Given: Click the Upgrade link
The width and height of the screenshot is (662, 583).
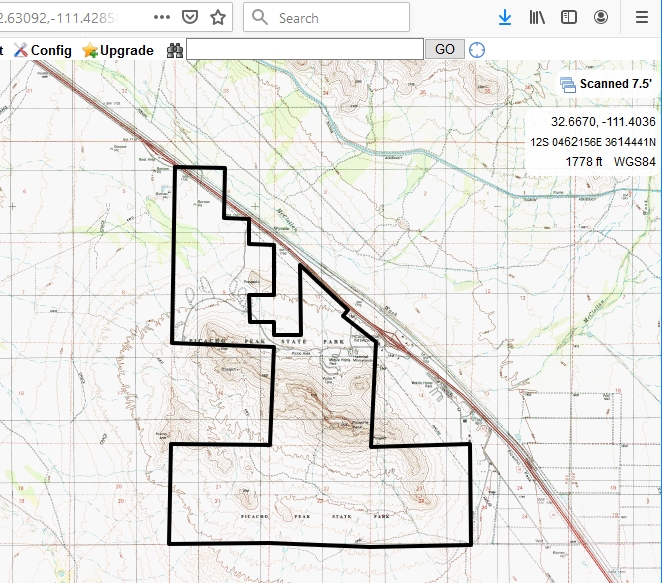Looking at the screenshot, I should click(118, 50).
